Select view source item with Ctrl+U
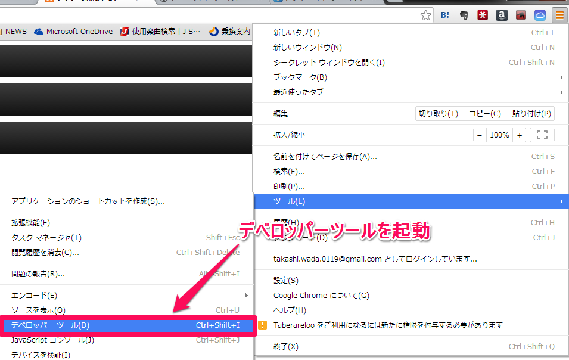 tap(126, 310)
